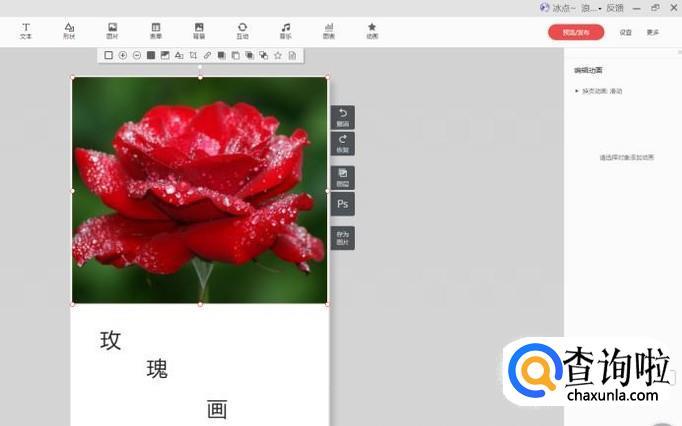
Task: Click the star outline icon in floating toolbar
Action: point(278,55)
